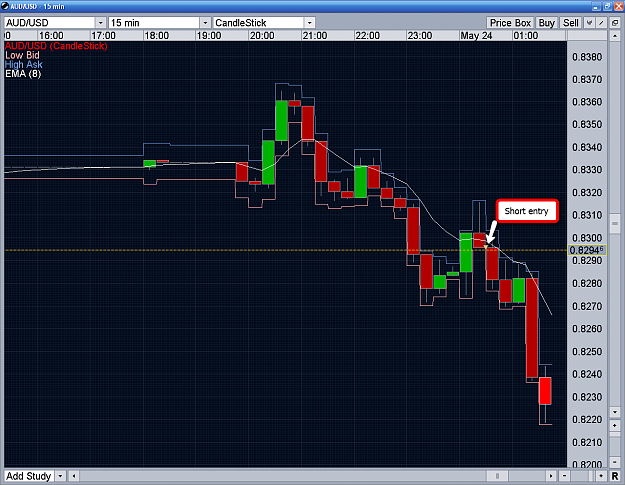Click the horizontal zoom in plus button
The width and height of the screenshot is (625, 485).
[x=601, y=476]
